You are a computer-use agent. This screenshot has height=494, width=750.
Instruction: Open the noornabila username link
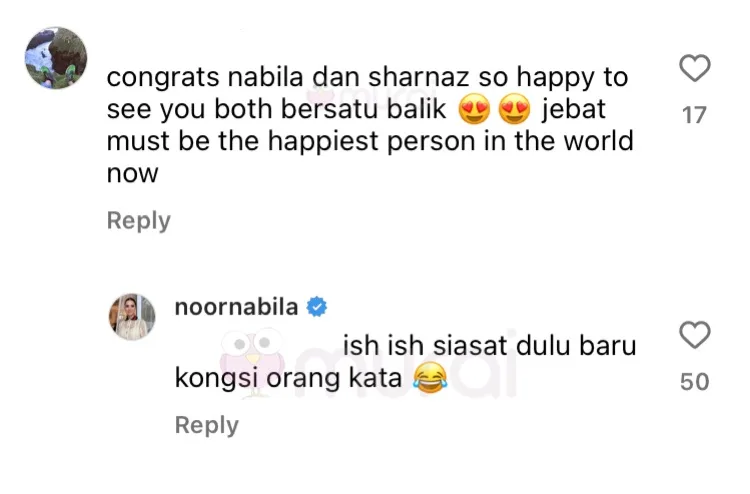pos(236,307)
